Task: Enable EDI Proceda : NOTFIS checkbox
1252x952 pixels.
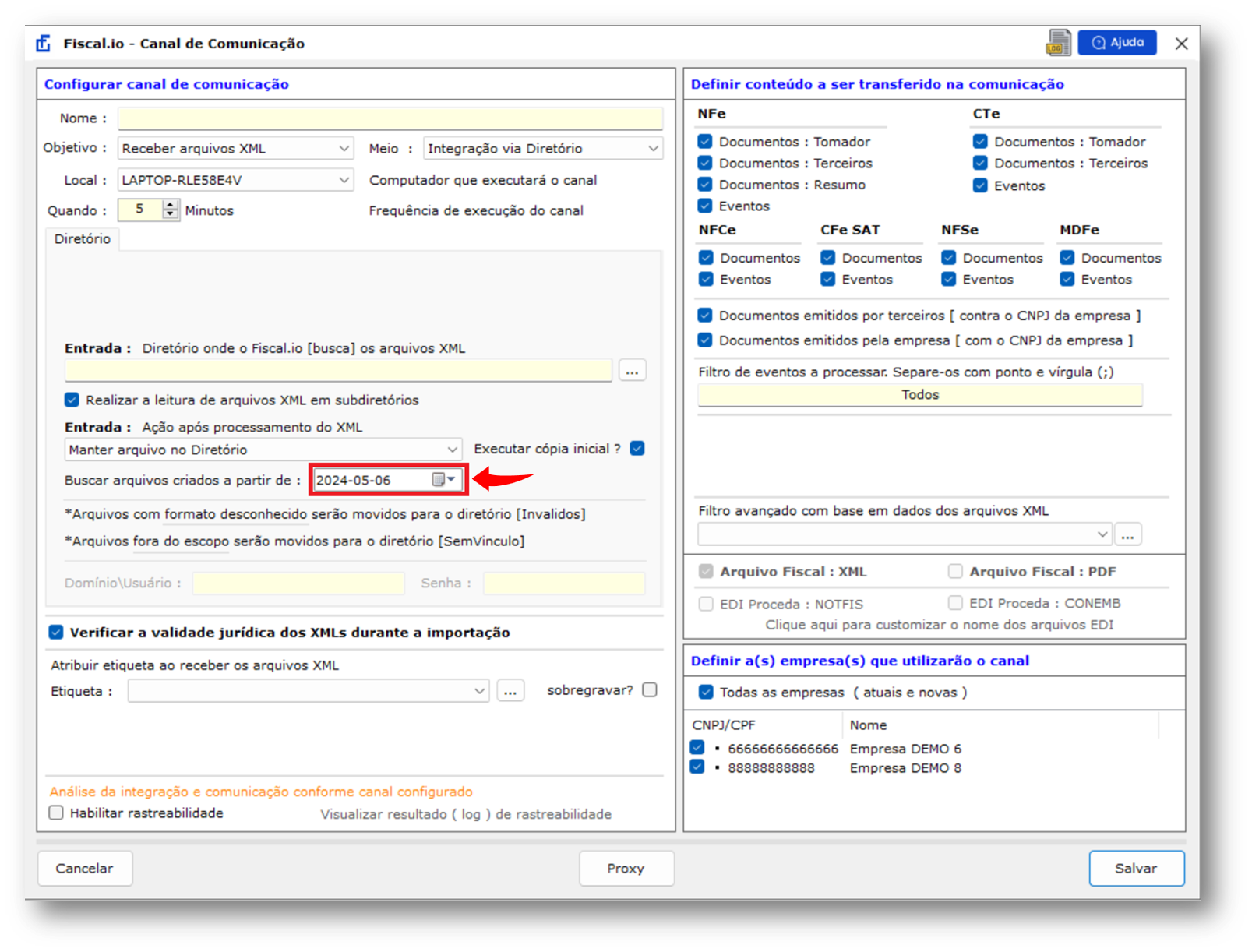Action: 706,604
